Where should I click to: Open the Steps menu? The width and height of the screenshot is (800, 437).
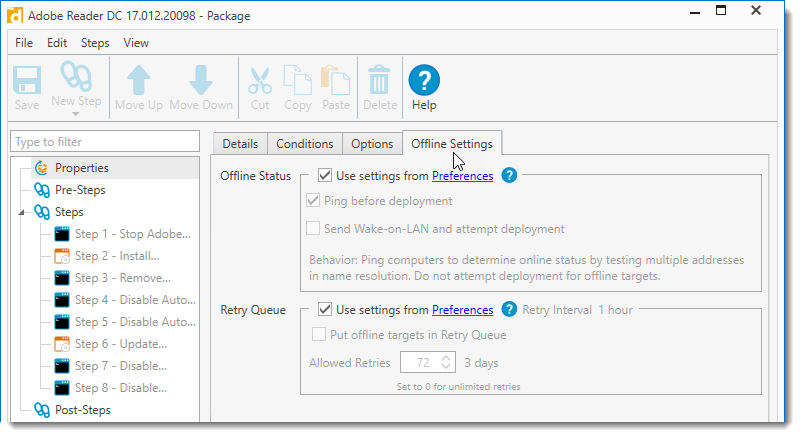tap(95, 43)
